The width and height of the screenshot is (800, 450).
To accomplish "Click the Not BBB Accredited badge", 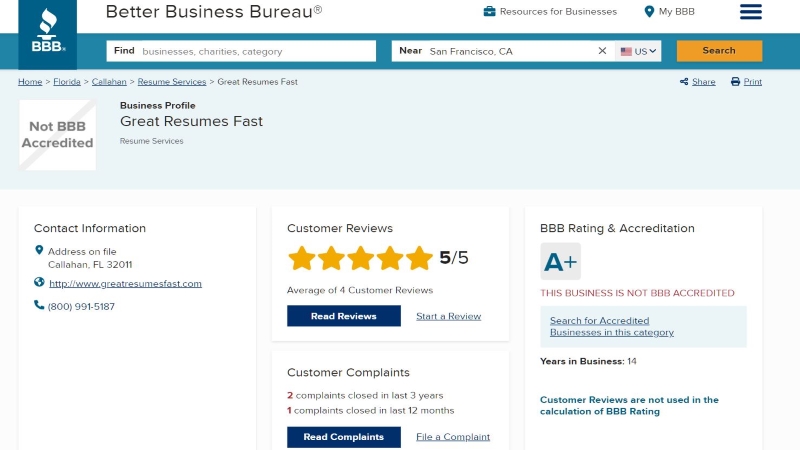I will click(x=57, y=135).
